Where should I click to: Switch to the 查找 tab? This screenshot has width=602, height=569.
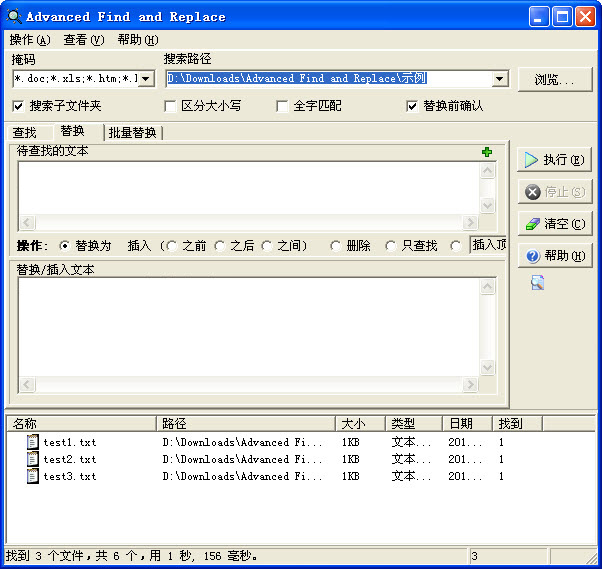click(25, 133)
